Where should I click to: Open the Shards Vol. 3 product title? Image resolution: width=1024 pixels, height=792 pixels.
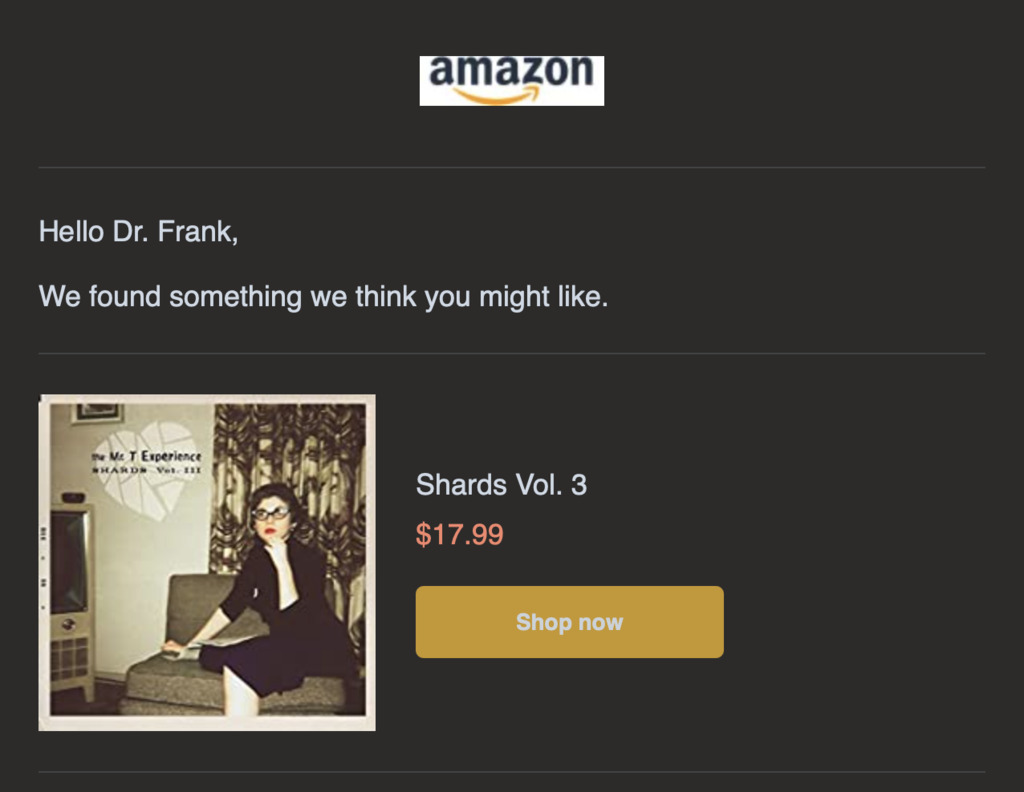click(x=501, y=485)
